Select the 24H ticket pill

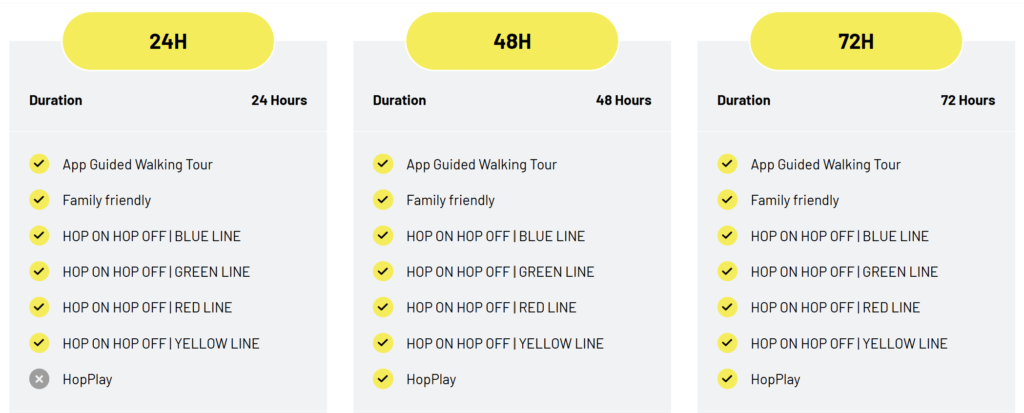pos(168,41)
